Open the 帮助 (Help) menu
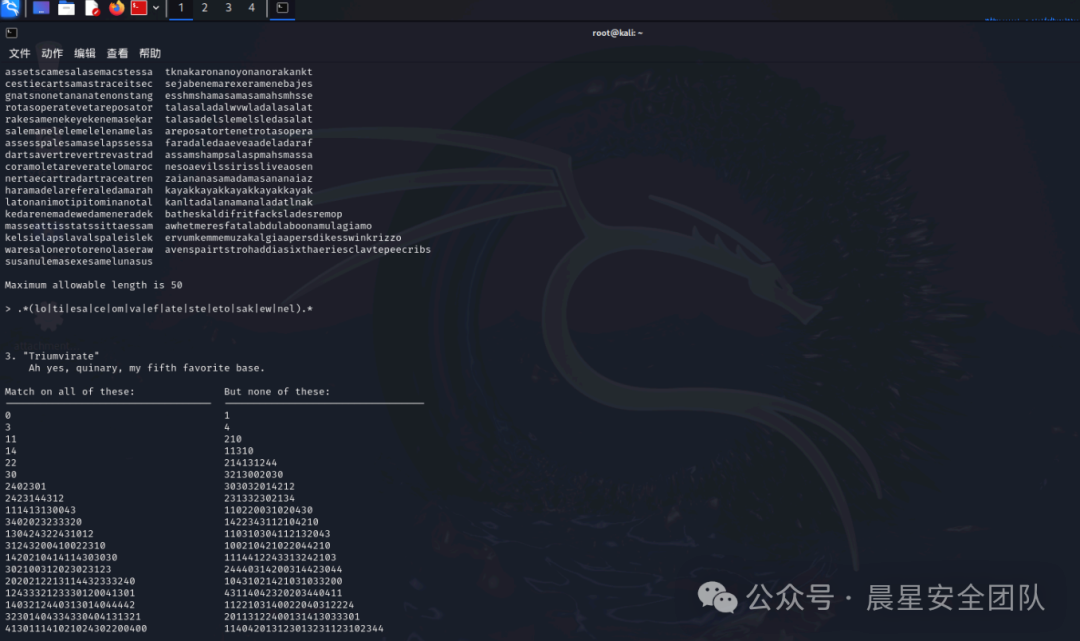 coord(150,53)
